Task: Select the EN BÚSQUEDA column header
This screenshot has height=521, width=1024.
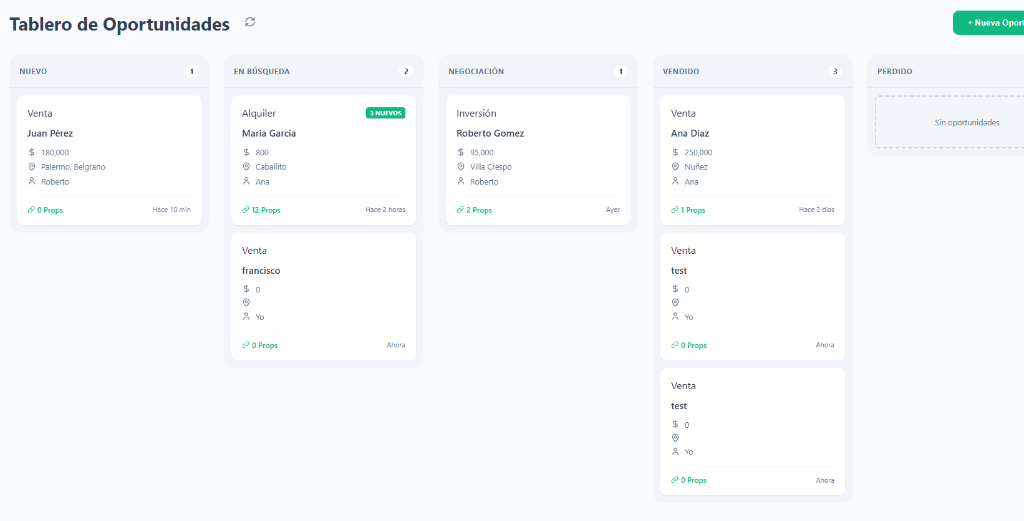Action: 261,72
